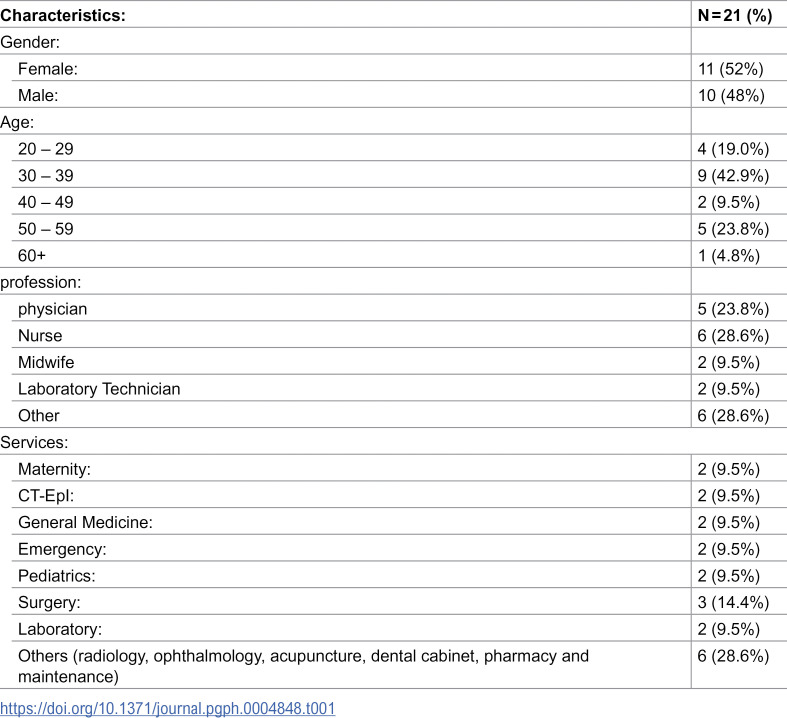Viewport: 787px width, 718px height.
Task: Click the Nurse 6 (28.6%) value
Action: point(733,336)
